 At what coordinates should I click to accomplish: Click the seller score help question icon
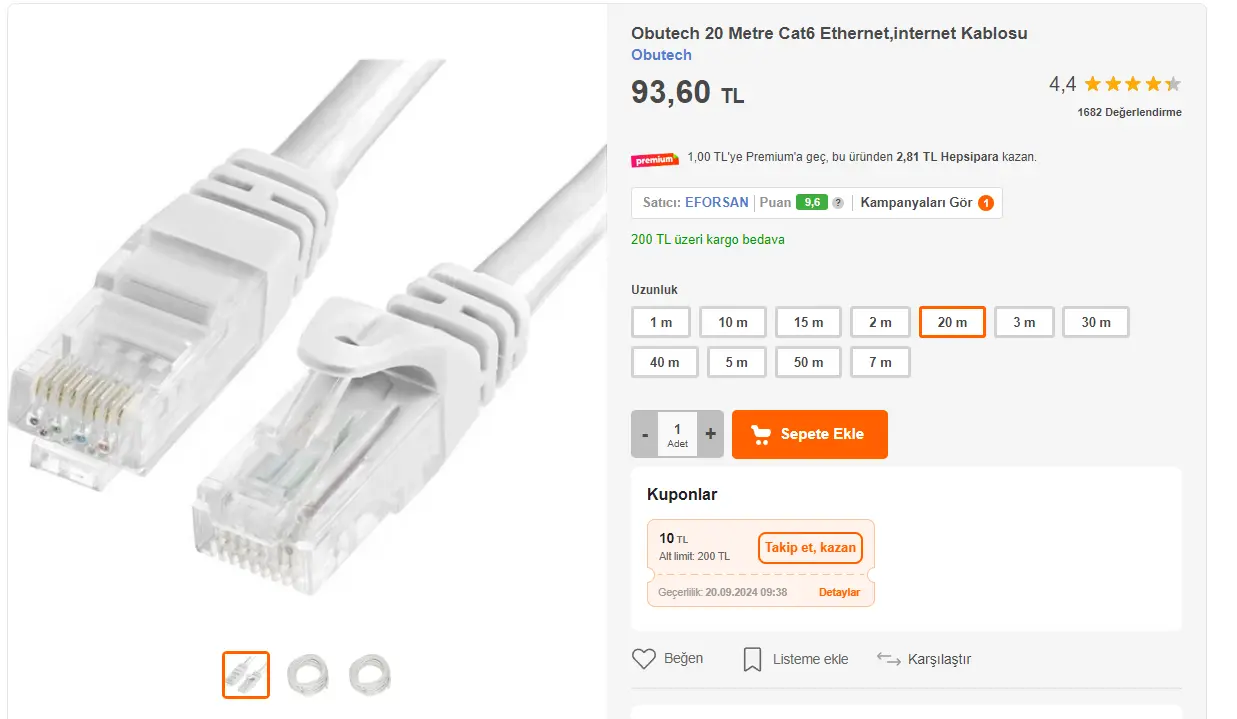tap(838, 203)
